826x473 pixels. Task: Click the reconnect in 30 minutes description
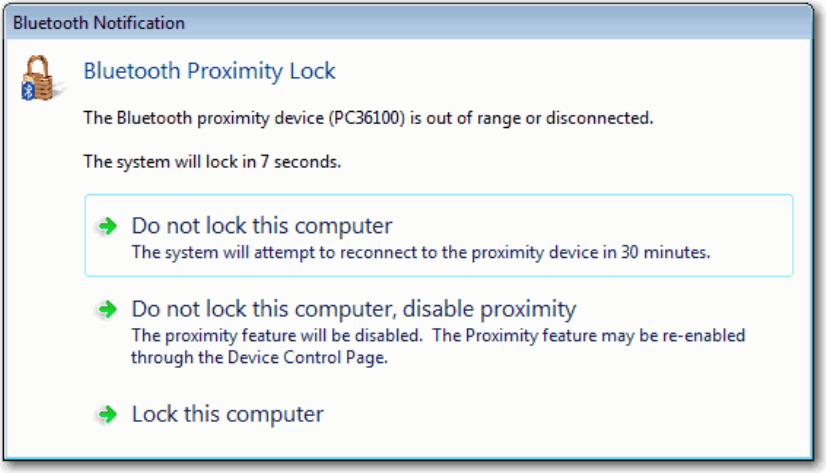point(420,252)
